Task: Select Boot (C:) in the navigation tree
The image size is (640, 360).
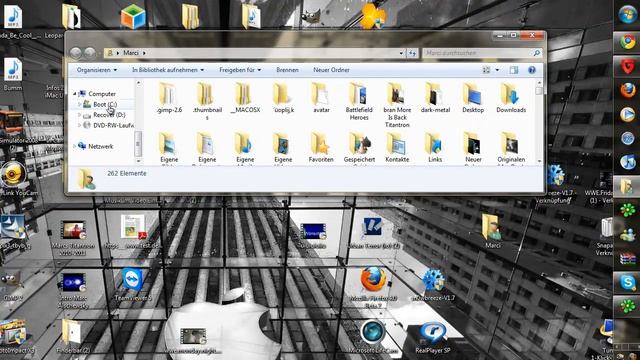Action: [104, 104]
